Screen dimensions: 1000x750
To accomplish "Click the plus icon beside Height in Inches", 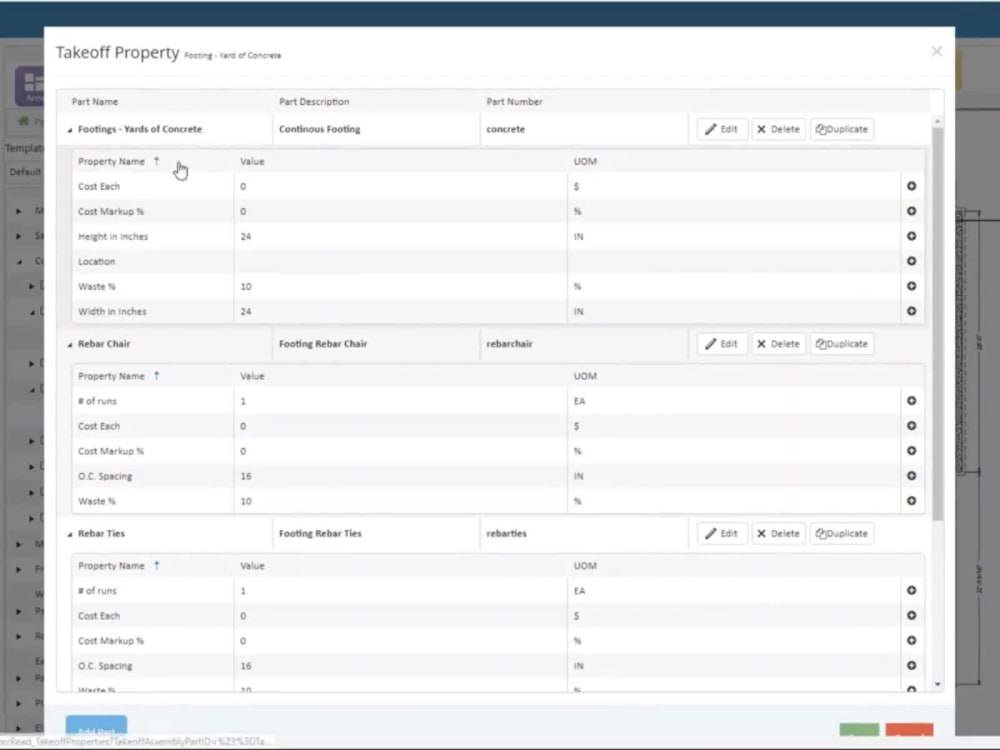I will (911, 236).
